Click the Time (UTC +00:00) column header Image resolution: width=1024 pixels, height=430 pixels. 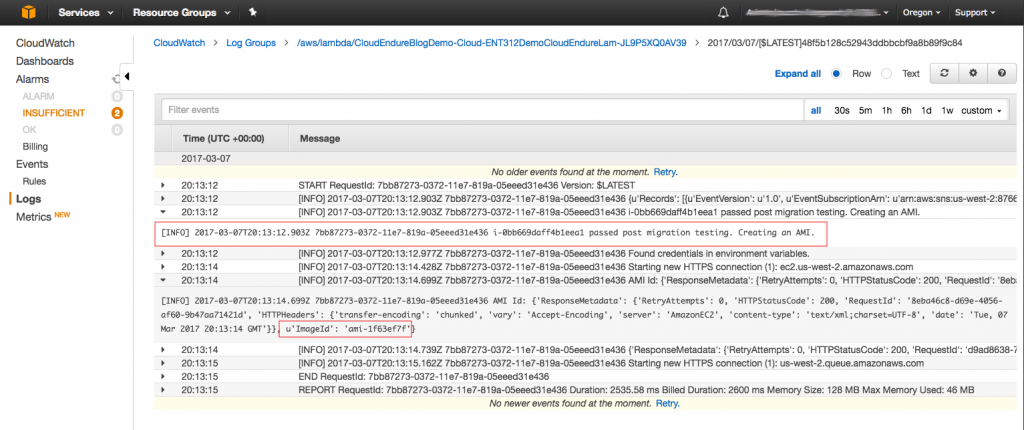tap(223, 139)
